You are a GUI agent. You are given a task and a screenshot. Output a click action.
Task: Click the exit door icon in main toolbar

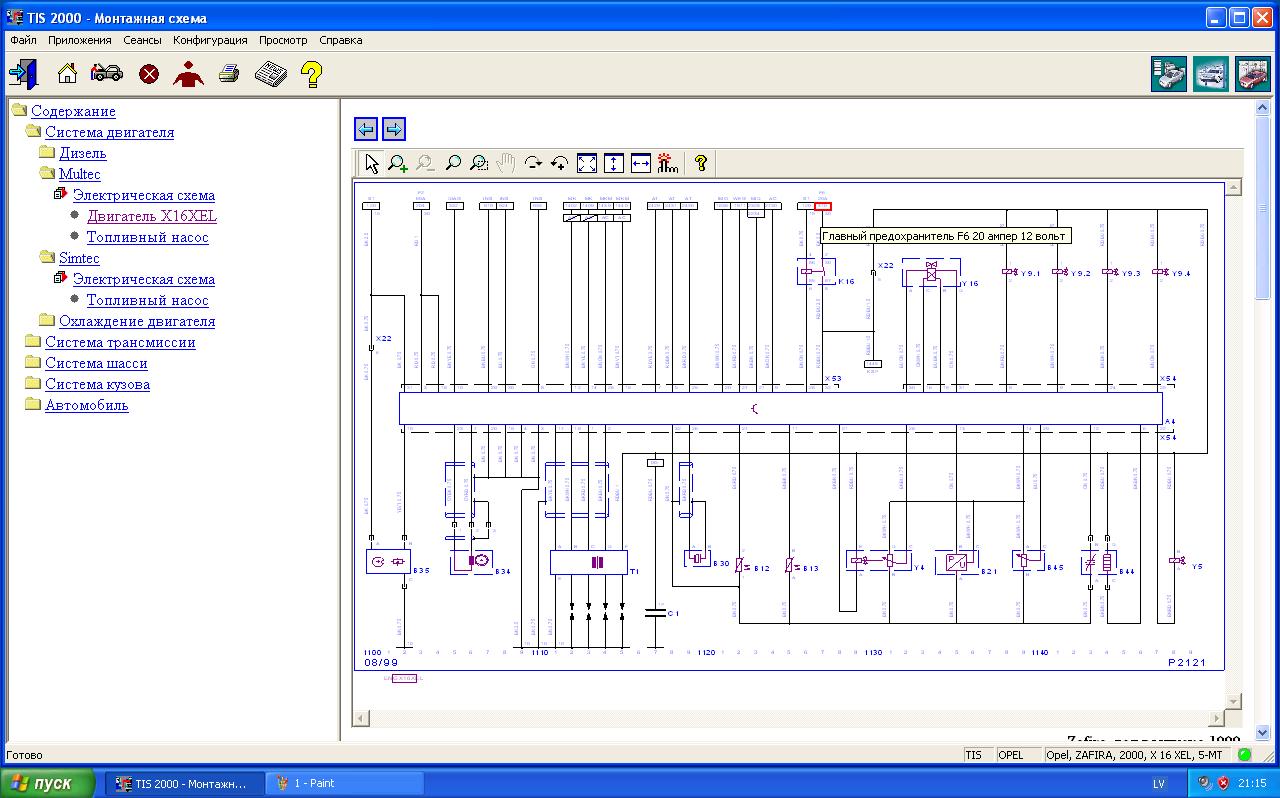click(23, 73)
